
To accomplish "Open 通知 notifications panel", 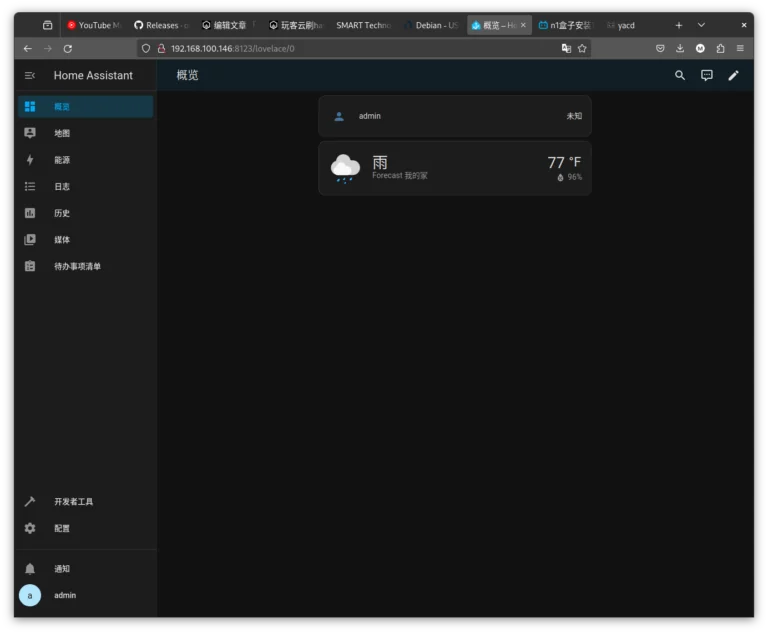I will click(x=86, y=569).
